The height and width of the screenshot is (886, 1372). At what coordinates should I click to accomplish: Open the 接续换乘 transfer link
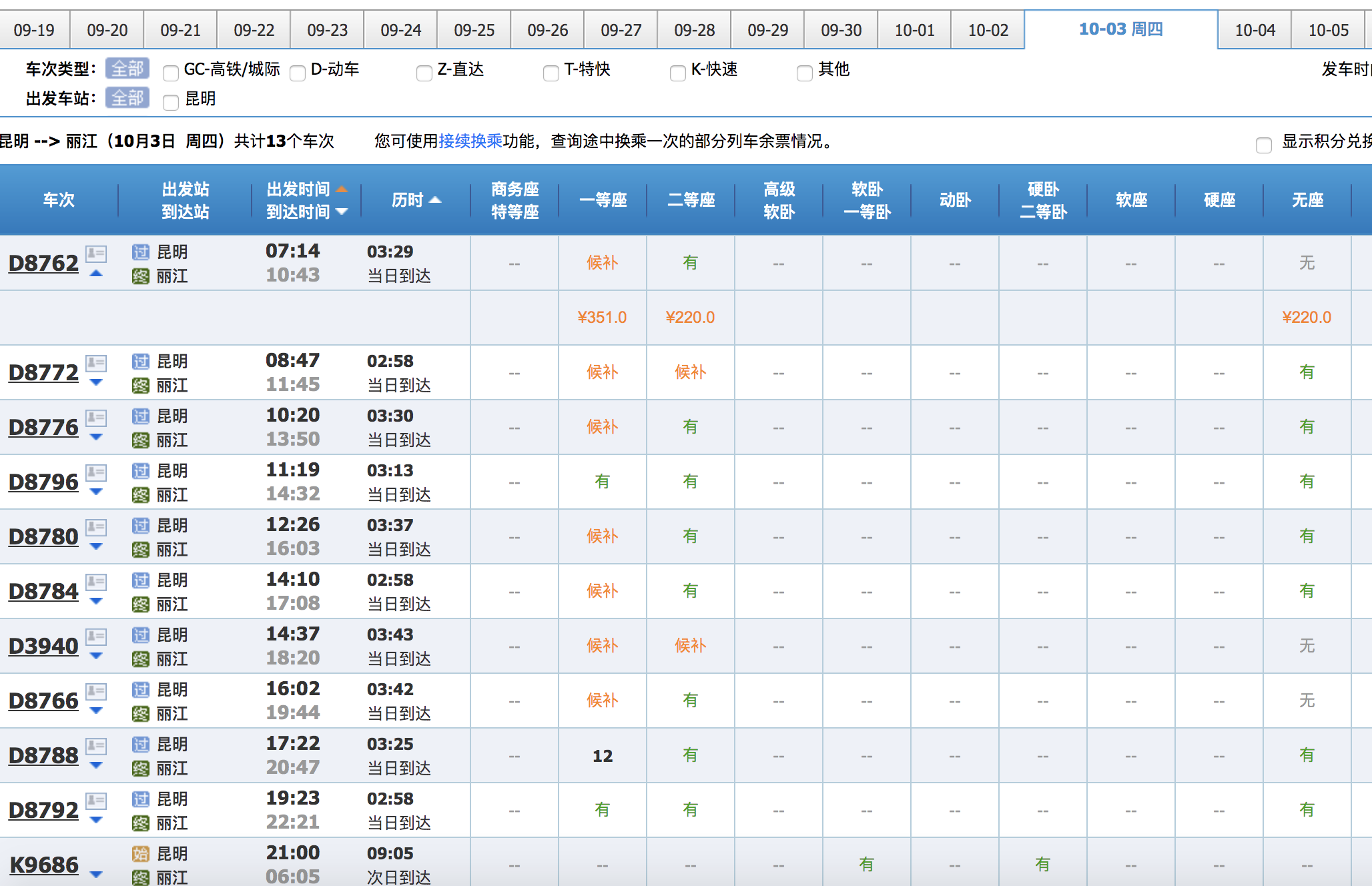(x=470, y=141)
